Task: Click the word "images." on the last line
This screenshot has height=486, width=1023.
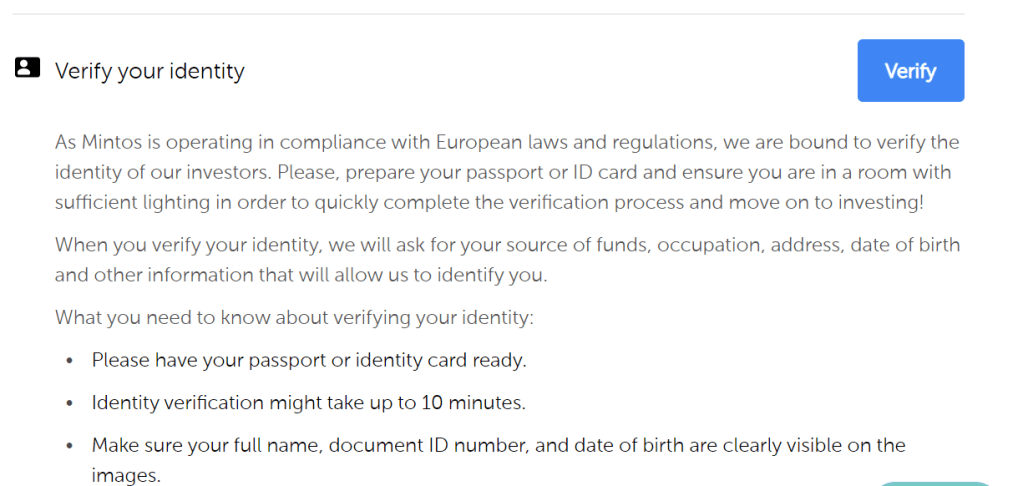Action: point(126,475)
